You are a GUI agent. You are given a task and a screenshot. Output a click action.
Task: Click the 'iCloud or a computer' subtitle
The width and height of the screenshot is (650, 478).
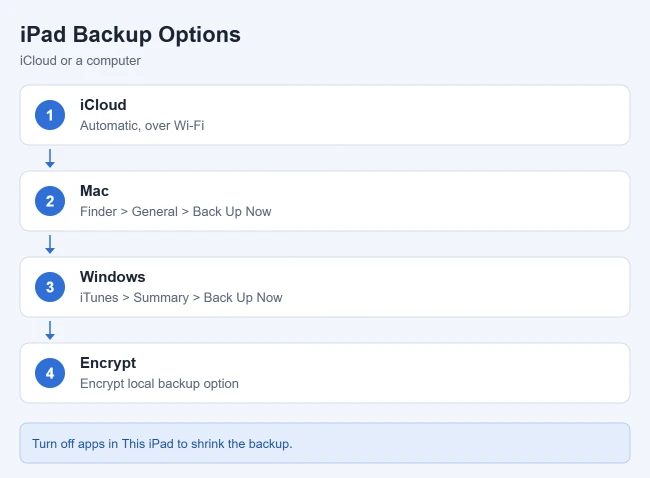coord(80,61)
